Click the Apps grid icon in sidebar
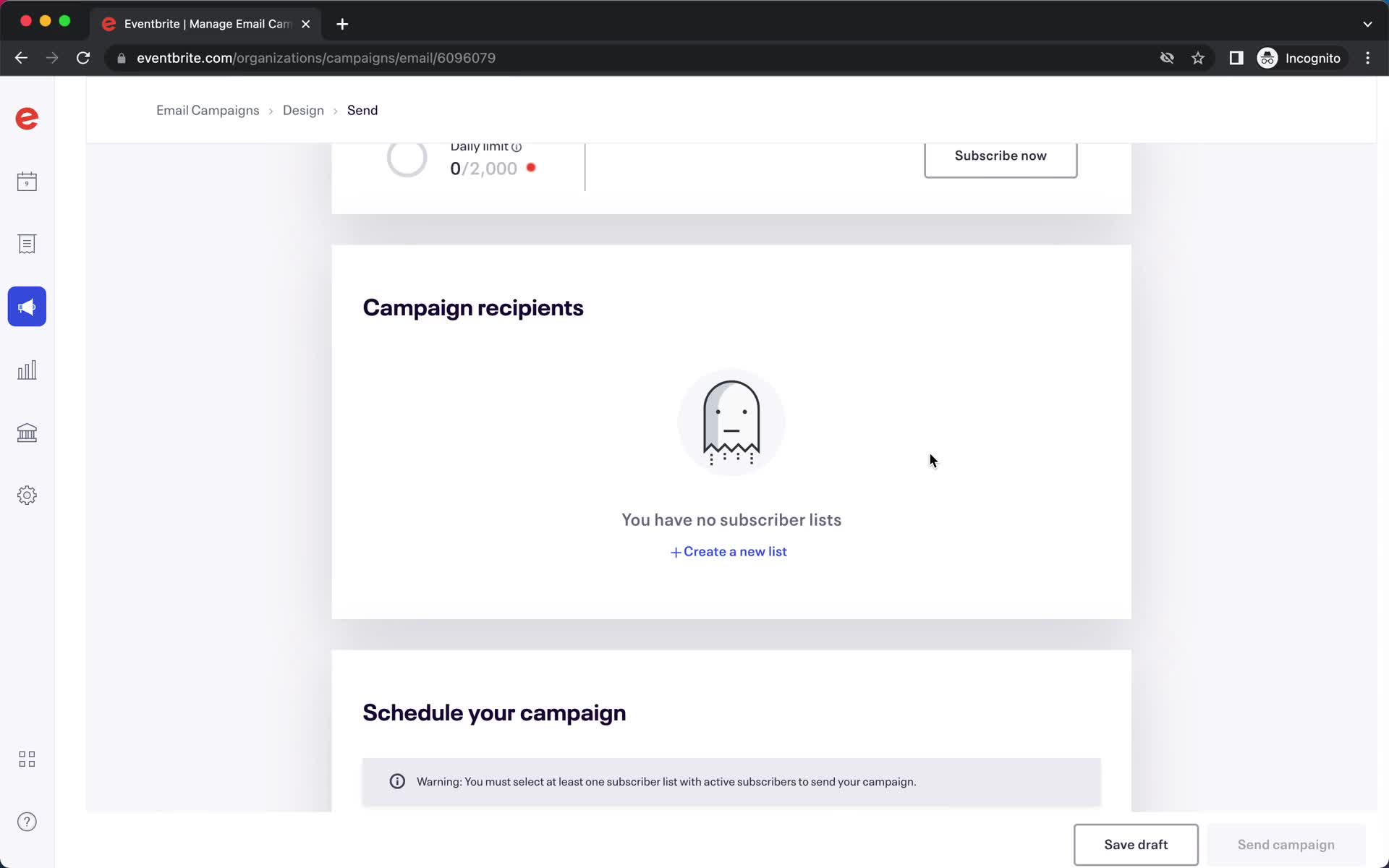This screenshot has height=868, width=1389. pyautogui.click(x=27, y=758)
